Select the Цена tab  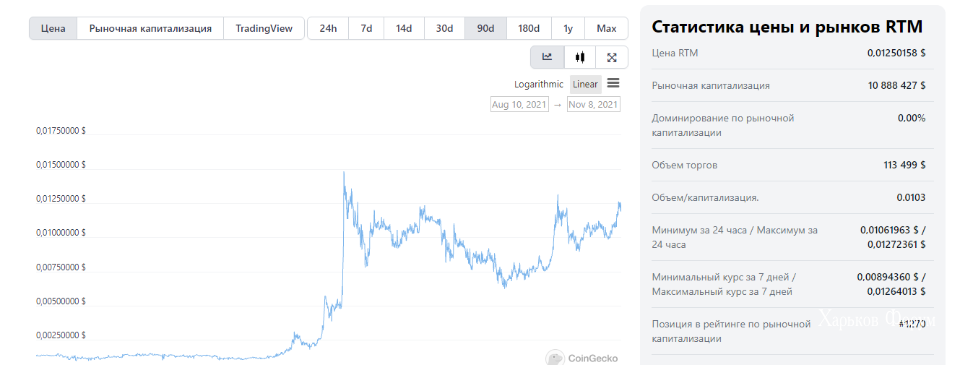53,28
